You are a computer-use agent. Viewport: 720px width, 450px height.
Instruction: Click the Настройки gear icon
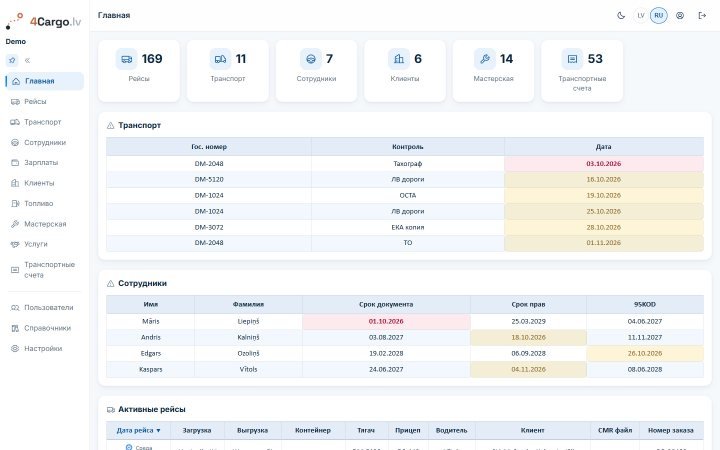pyautogui.click(x=15, y=349)
